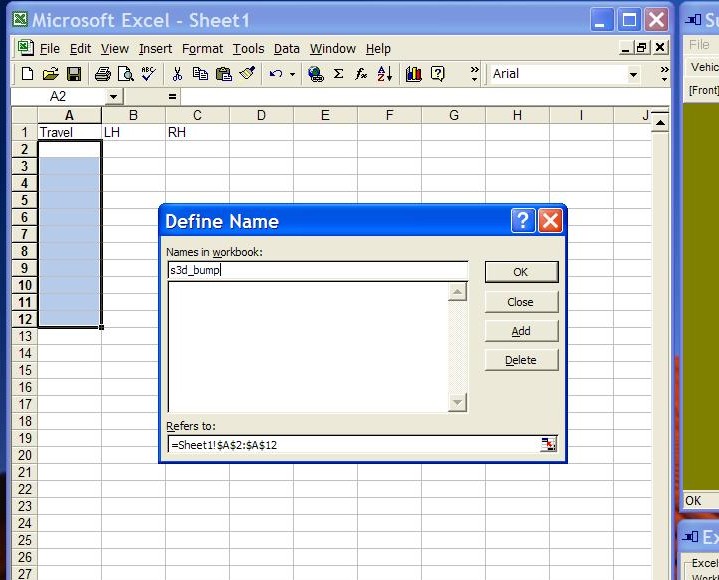Open the Arial font dropdown
This screenshot has height=580, width=719.
coord(633,74)
